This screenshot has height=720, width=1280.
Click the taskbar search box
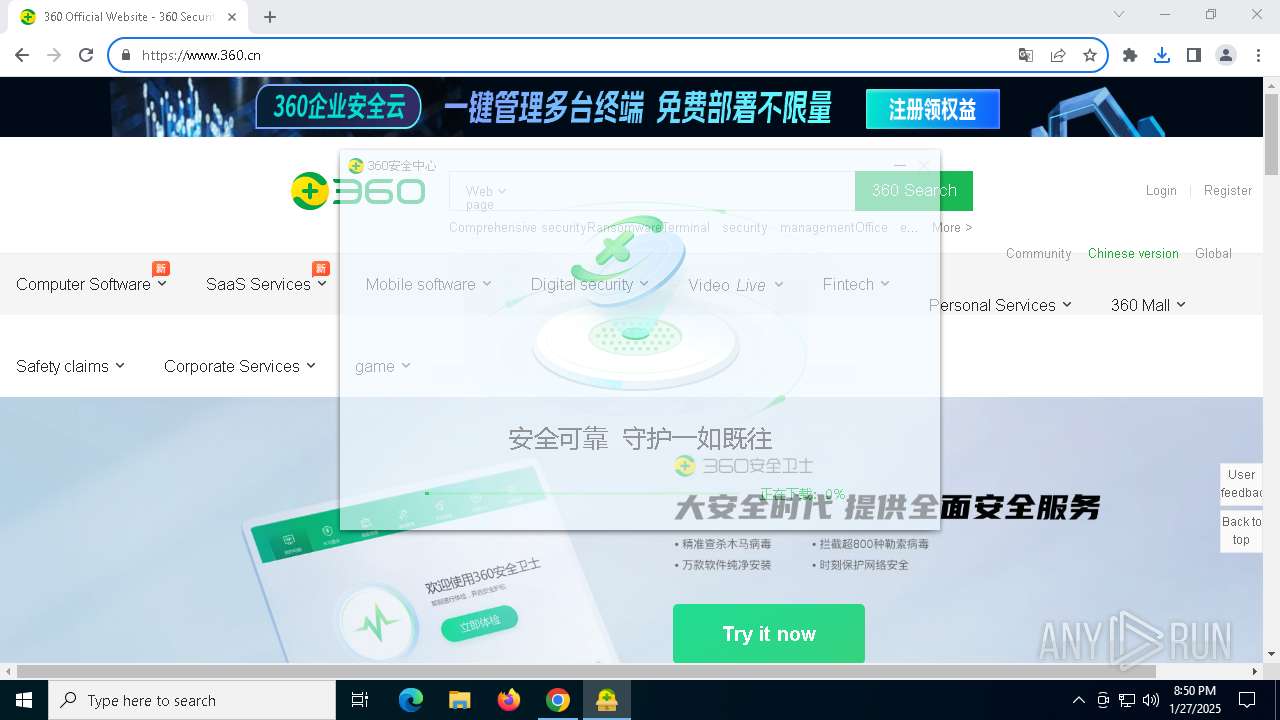pos(192,700)
